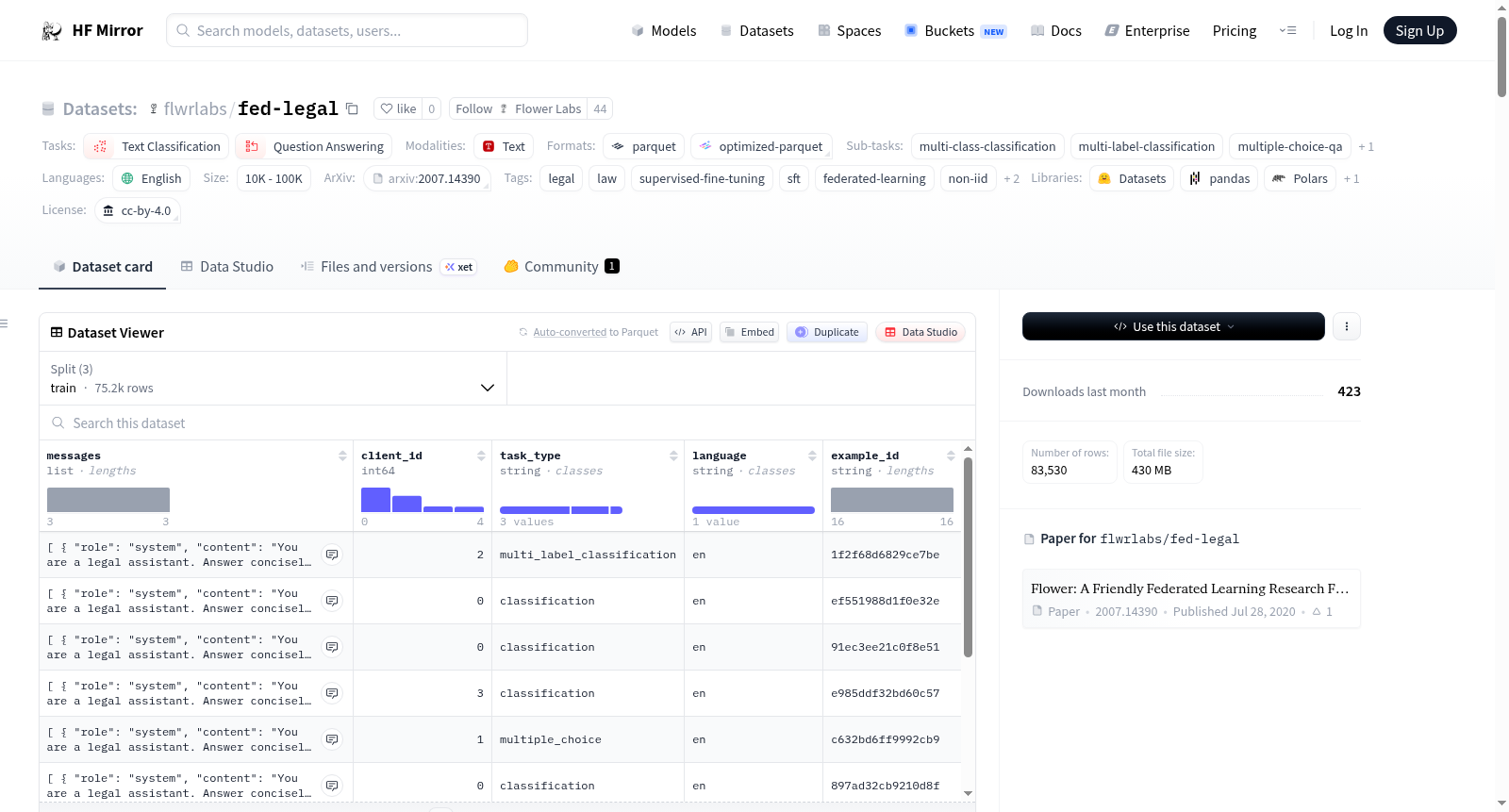Toggle like on fed-legal dataset
Image resolution: width=1509 pixels, height=812 pixels.
(398, 108)
